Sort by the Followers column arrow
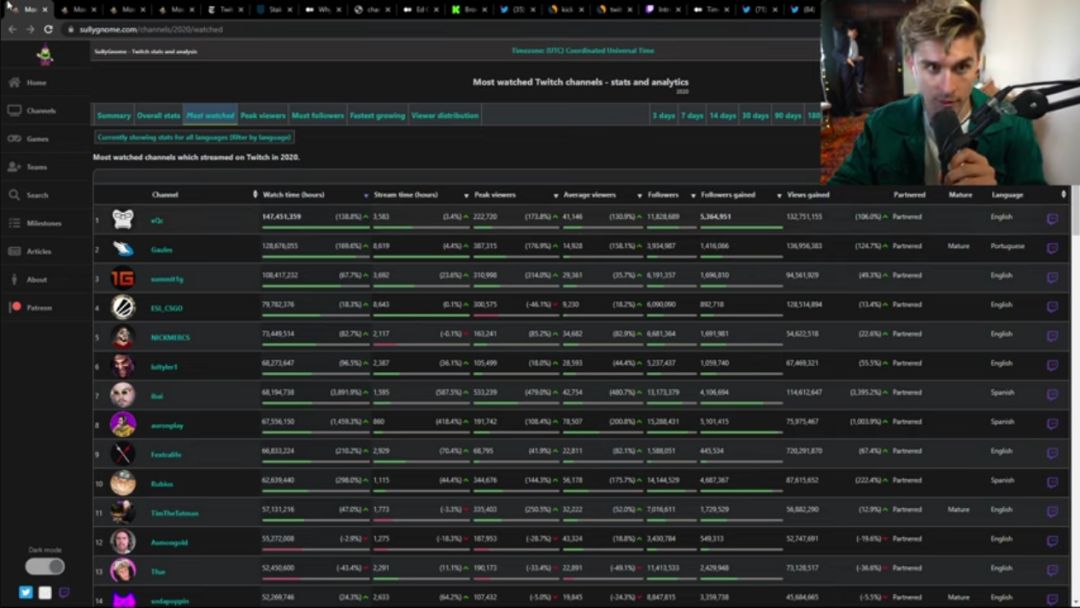Viewport: 1080px width, 608px height. pos(693,196)
